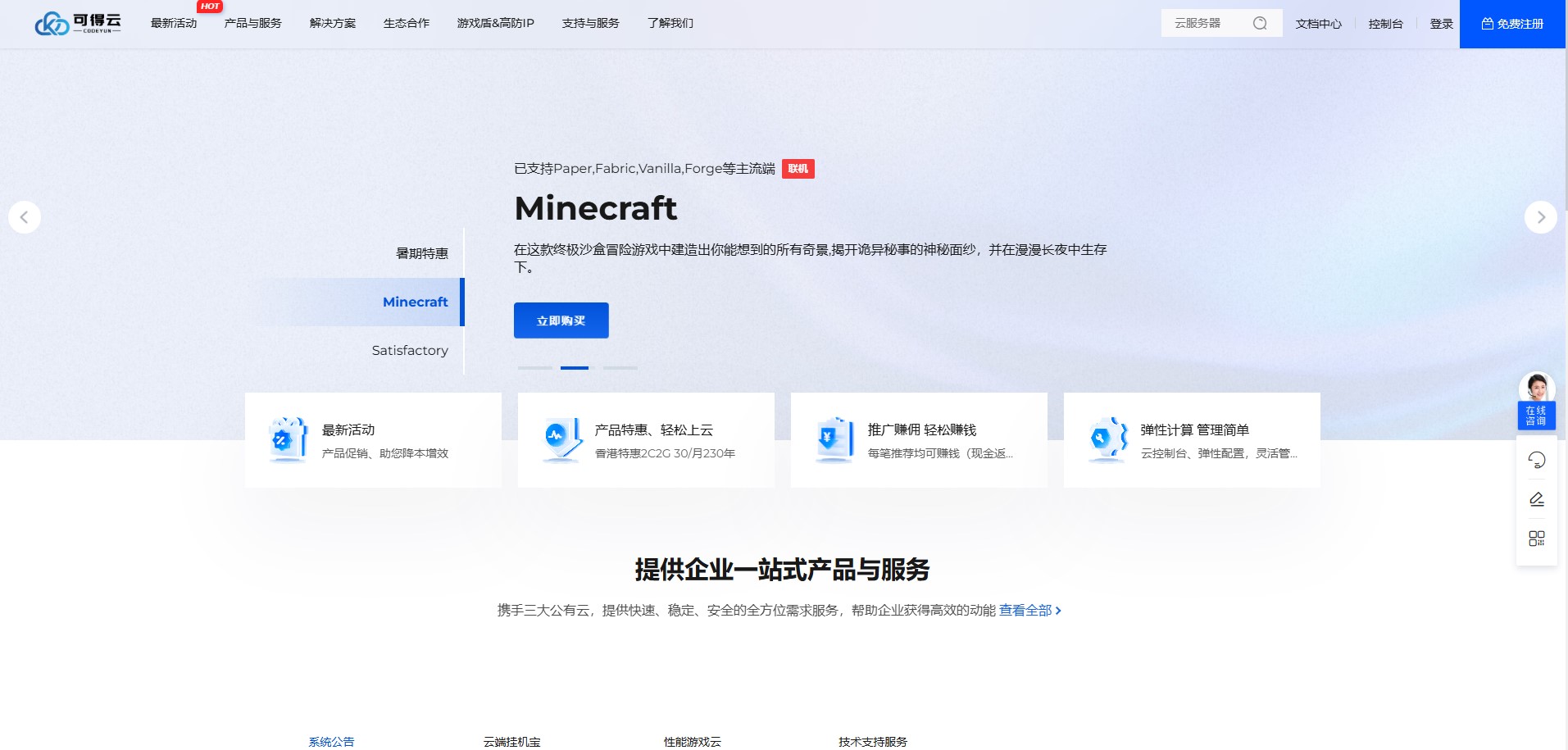Image resolution: width=1568 pixels, height=750 pixels.
Task: Click the Minecraft slide heading
Action: (596, 208)
